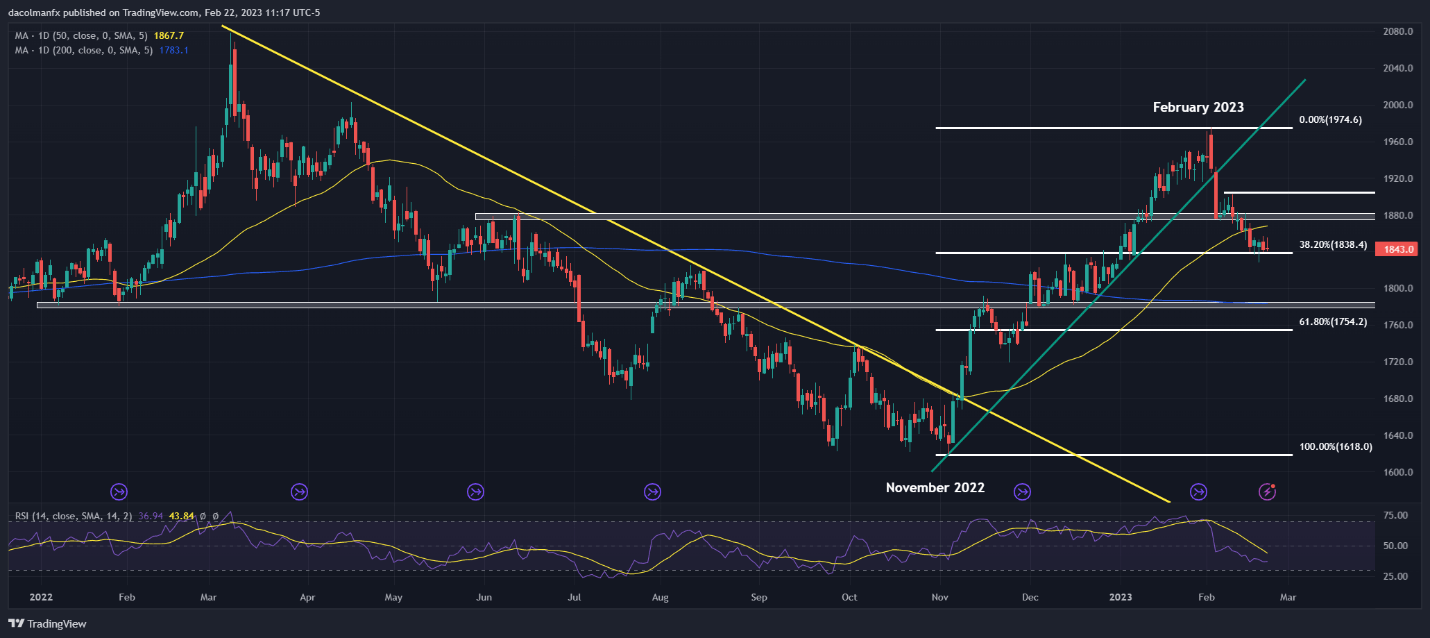The width and height of the screenshot is (1430, 638).
Task: Click the 1720.0 price axis label
Action: coord(1397,362)
